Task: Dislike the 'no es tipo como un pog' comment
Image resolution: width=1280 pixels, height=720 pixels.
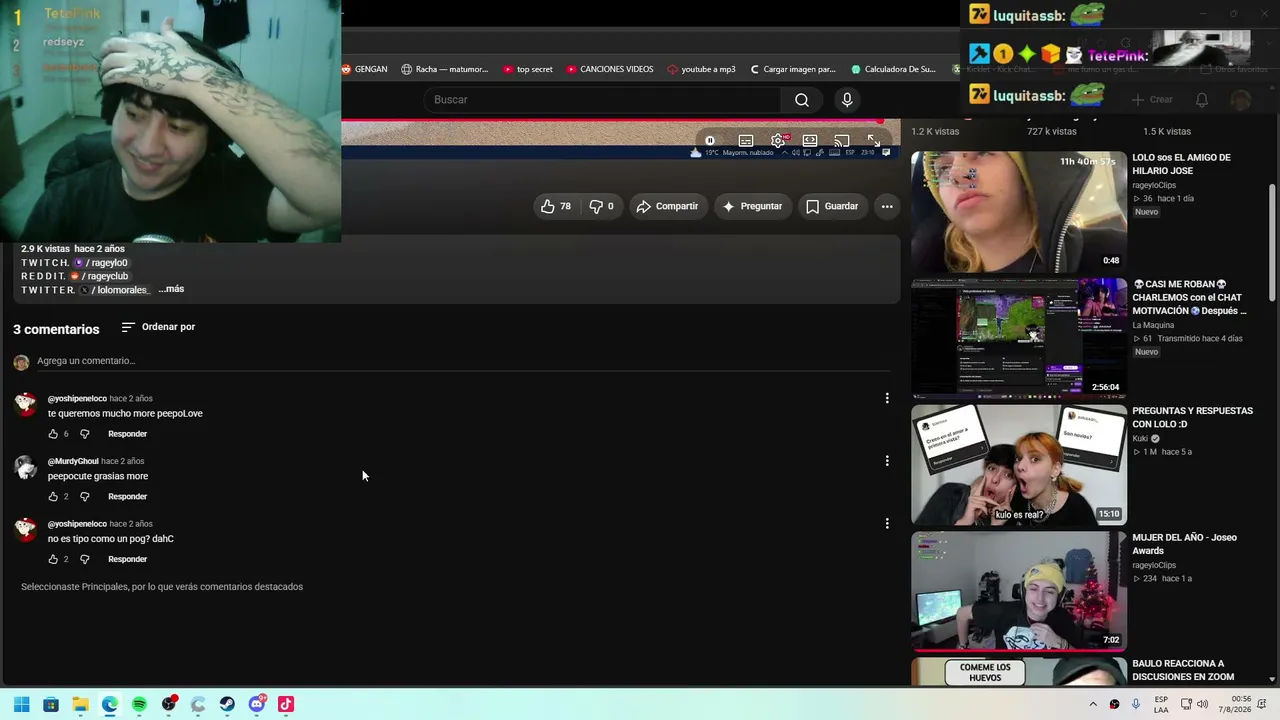Action: 84,560
